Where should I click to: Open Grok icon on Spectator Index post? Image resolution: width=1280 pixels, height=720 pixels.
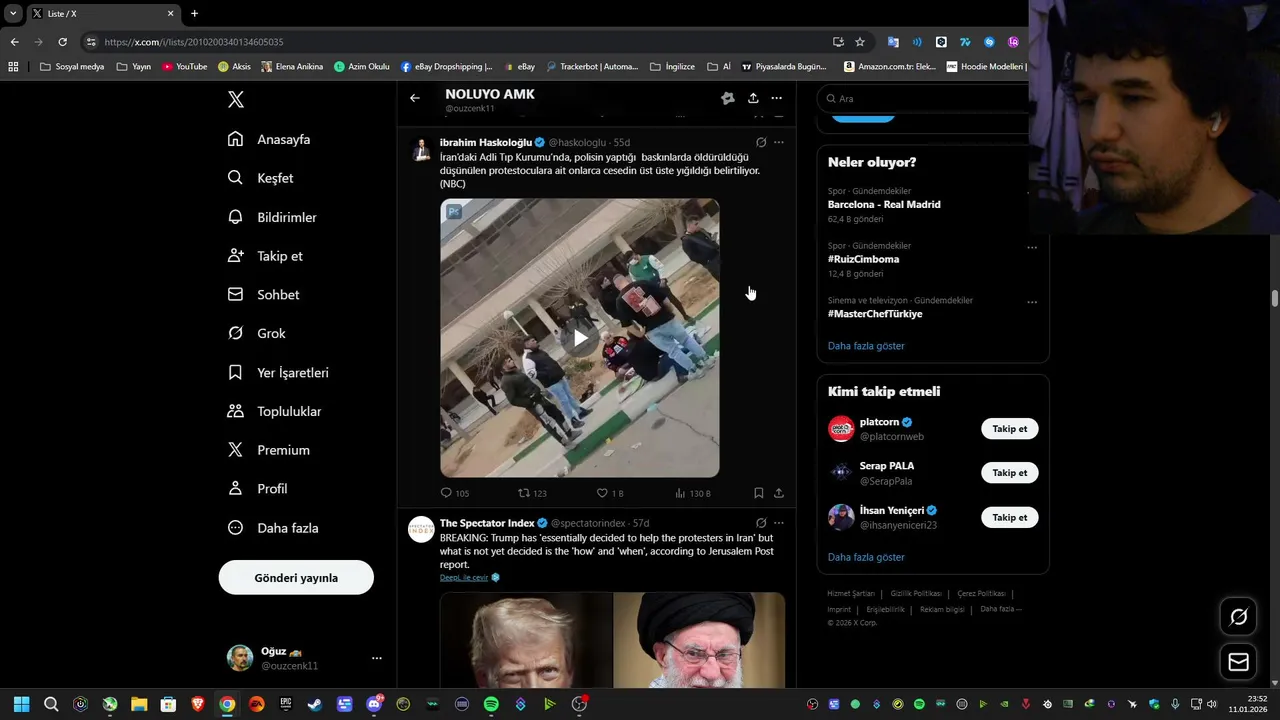[x=761, y=523]
